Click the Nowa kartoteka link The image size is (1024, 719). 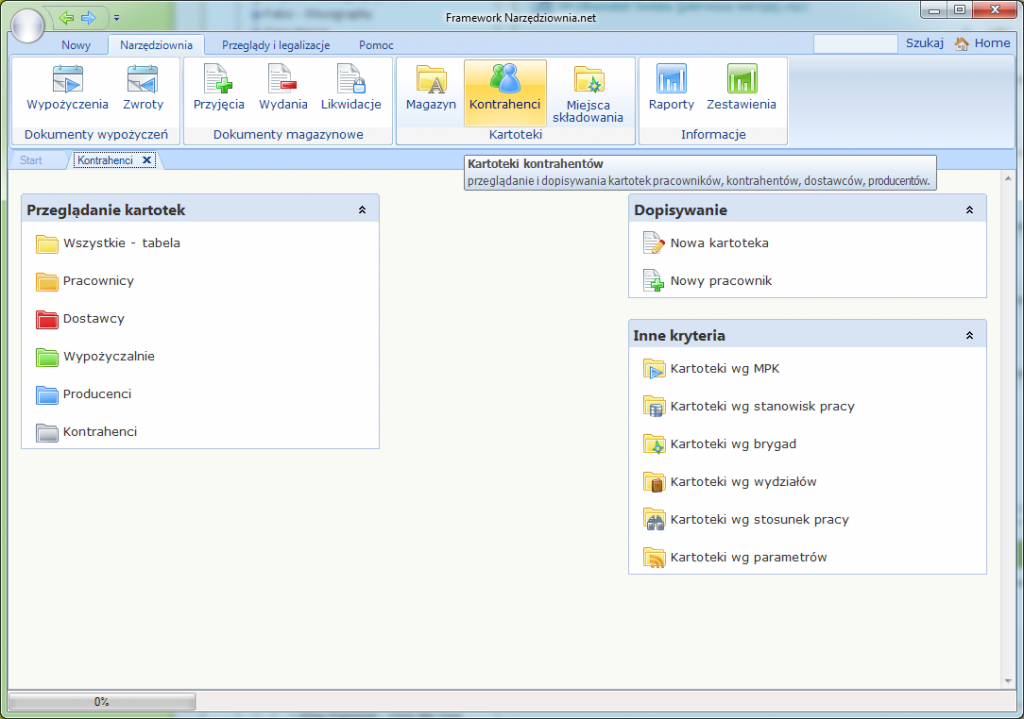[x=719, y=243]
